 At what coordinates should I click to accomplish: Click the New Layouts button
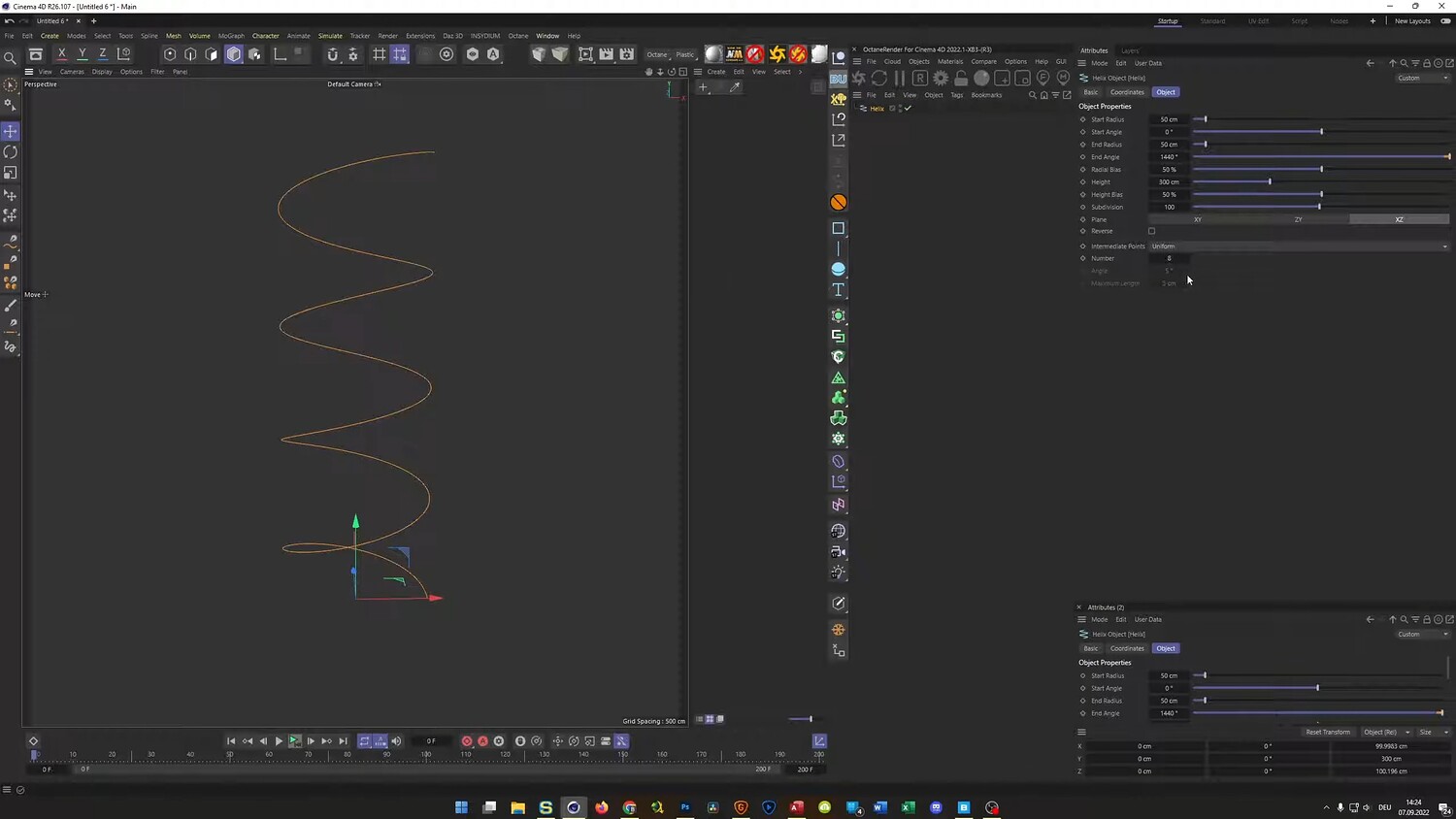(x=1413, y=21)
